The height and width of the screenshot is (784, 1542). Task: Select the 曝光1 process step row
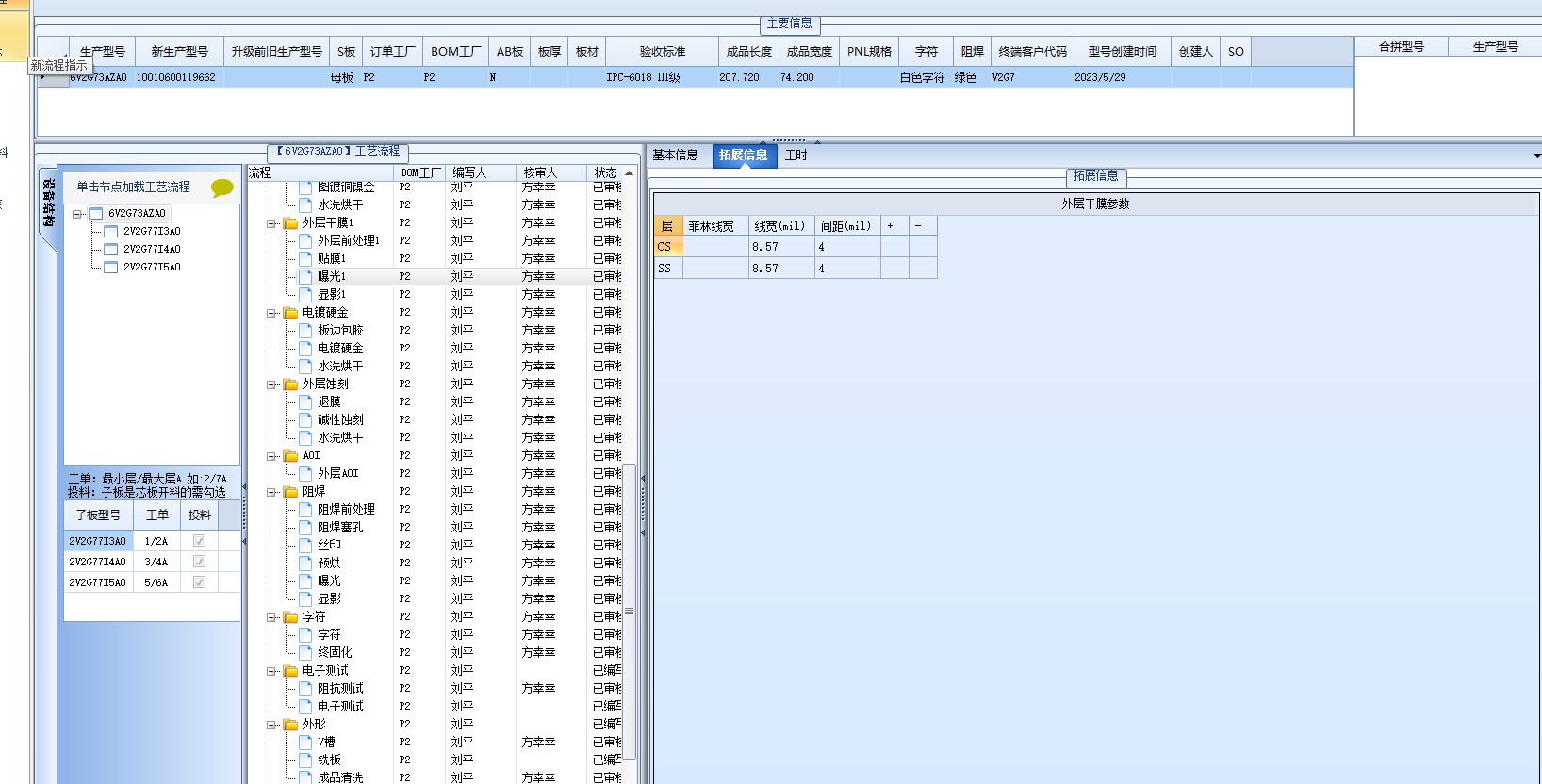point(435,277)
